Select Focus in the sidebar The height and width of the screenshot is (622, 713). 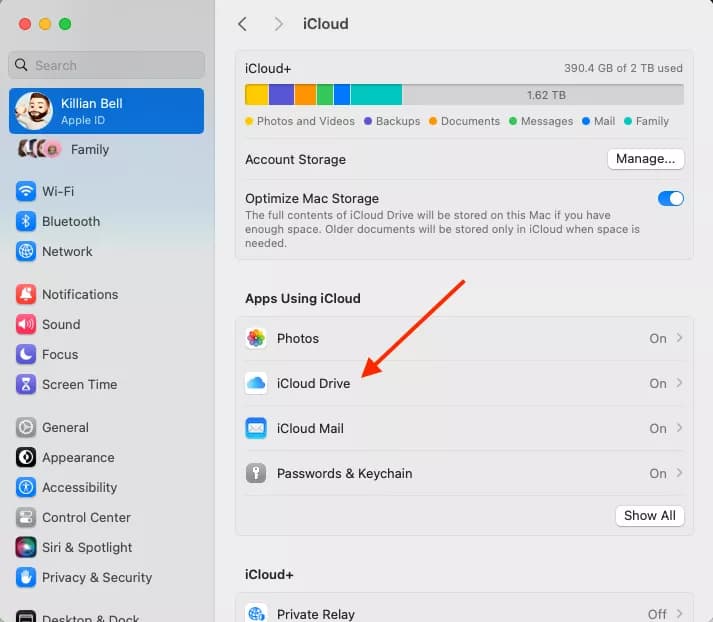click(x=106, y=354)
